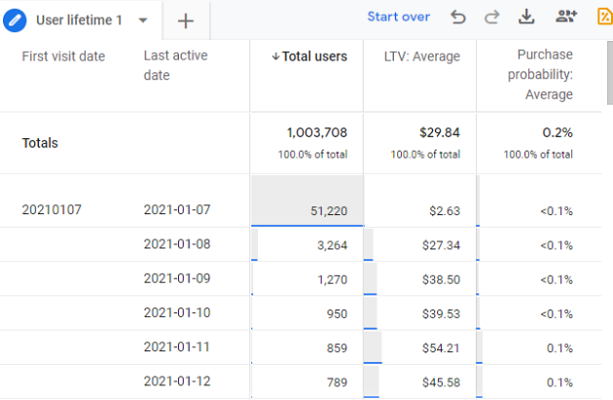Click the LTV: Average column header
The height and width of the screenshot is (400, 613).
point(422,57)
